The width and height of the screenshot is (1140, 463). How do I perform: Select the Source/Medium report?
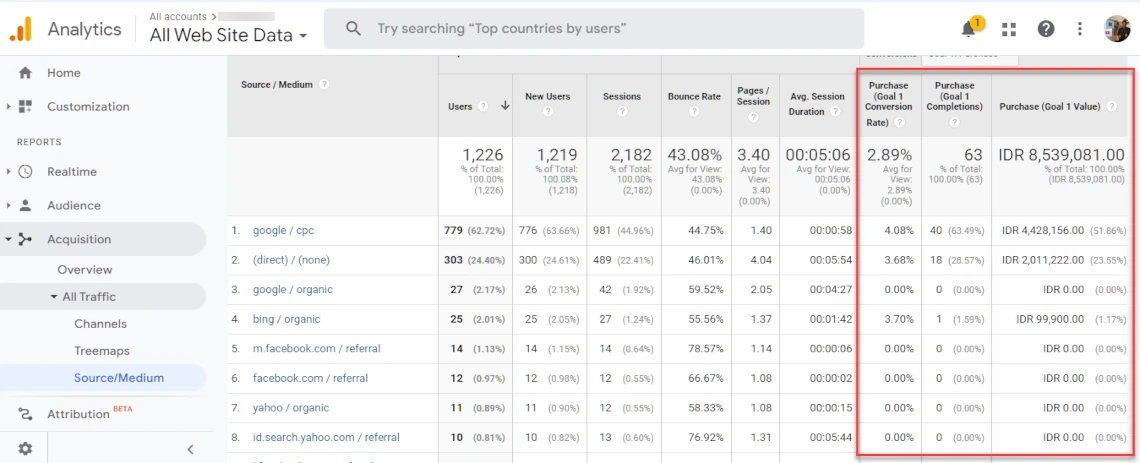coord(119,378)
